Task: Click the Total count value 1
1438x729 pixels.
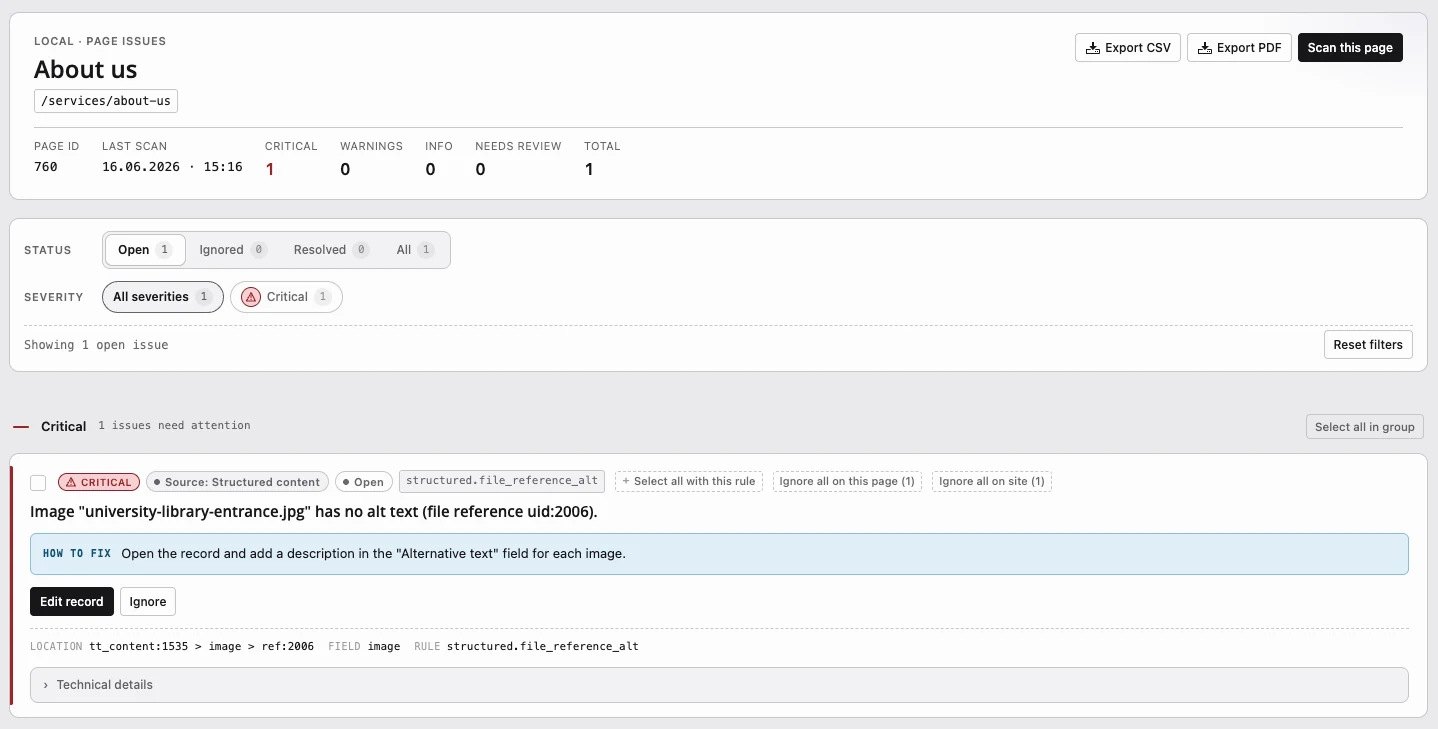Action: 589,169
